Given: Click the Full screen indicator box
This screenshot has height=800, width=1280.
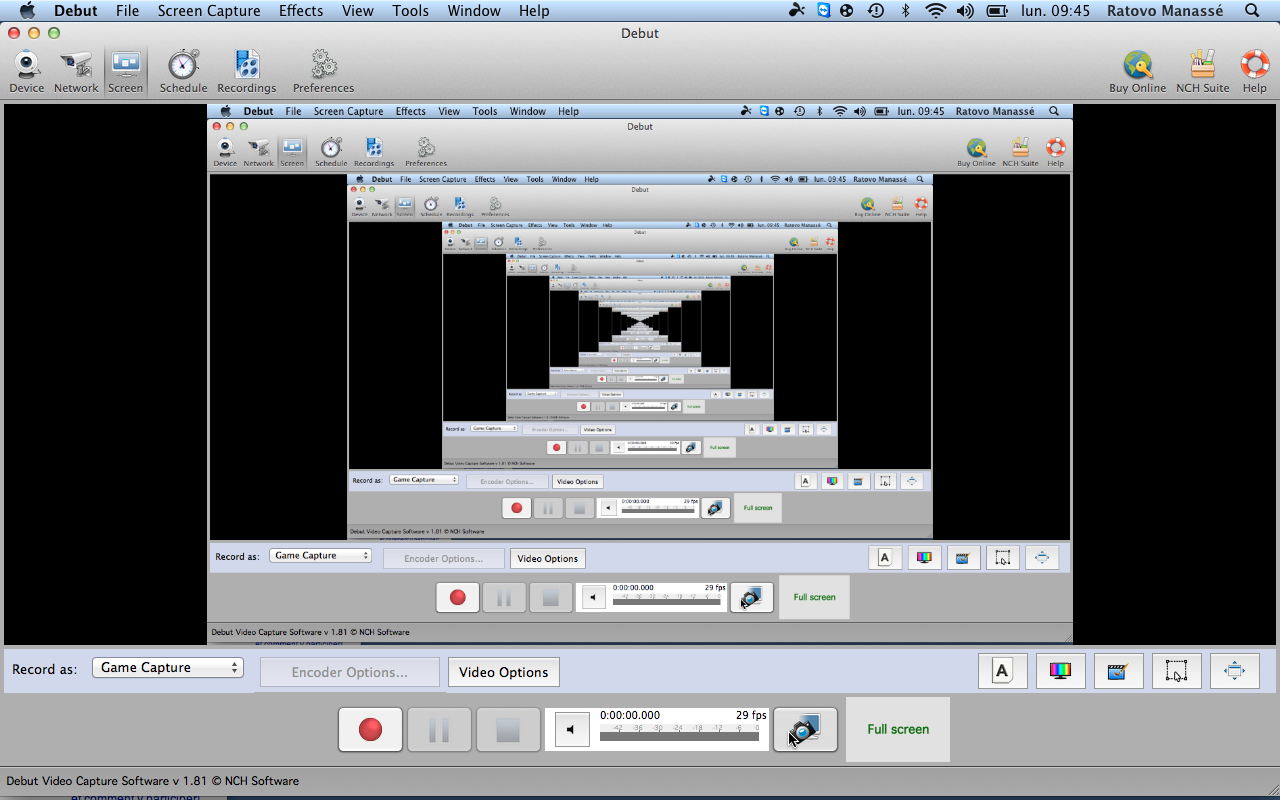Looking at the screenshot, I should tap(898, 729).
